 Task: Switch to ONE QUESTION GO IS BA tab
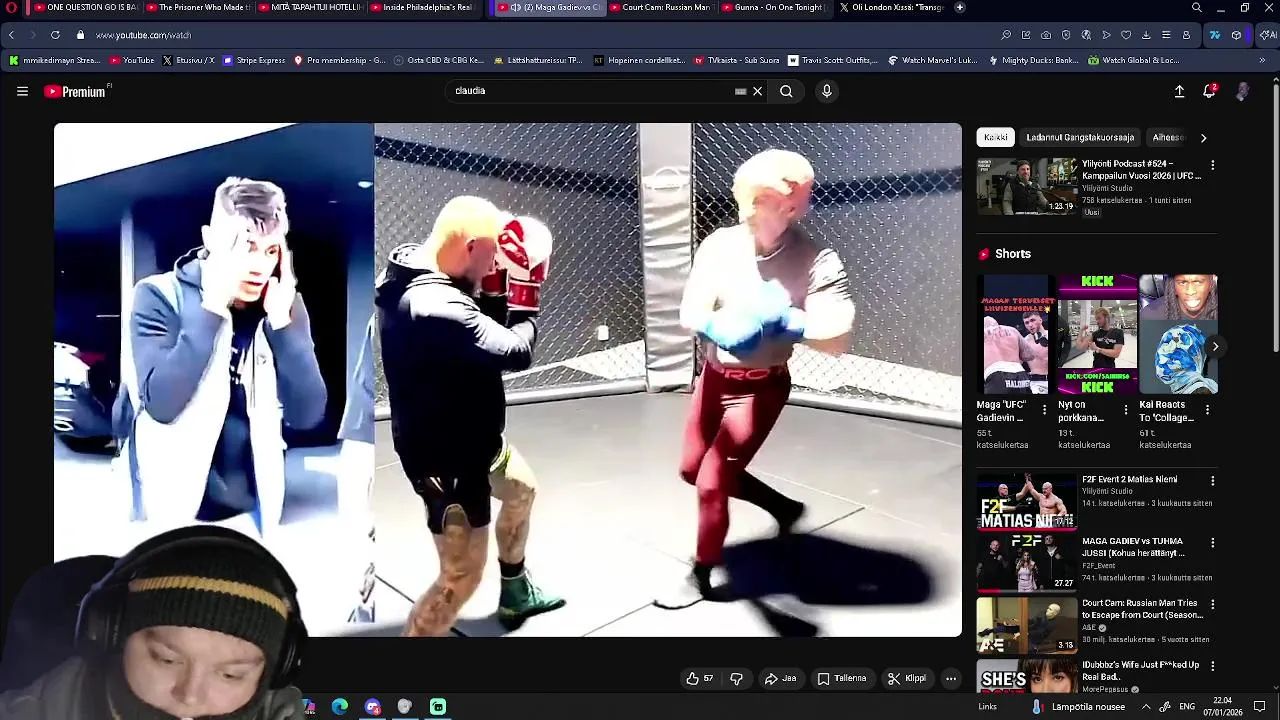(84, 8)
